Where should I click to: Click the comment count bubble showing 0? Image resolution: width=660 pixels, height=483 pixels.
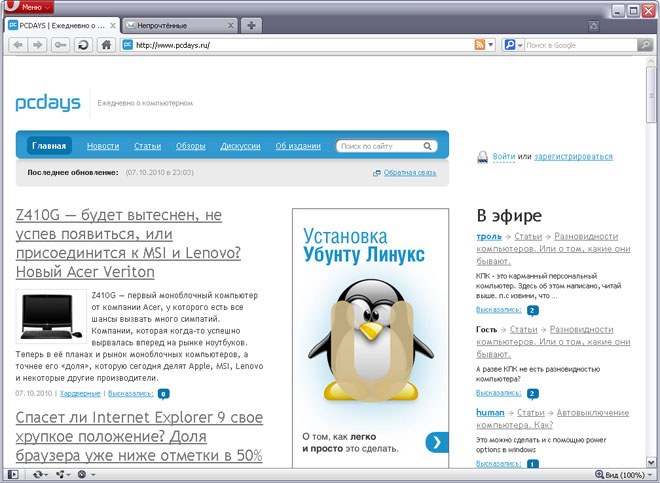[163, 394]
